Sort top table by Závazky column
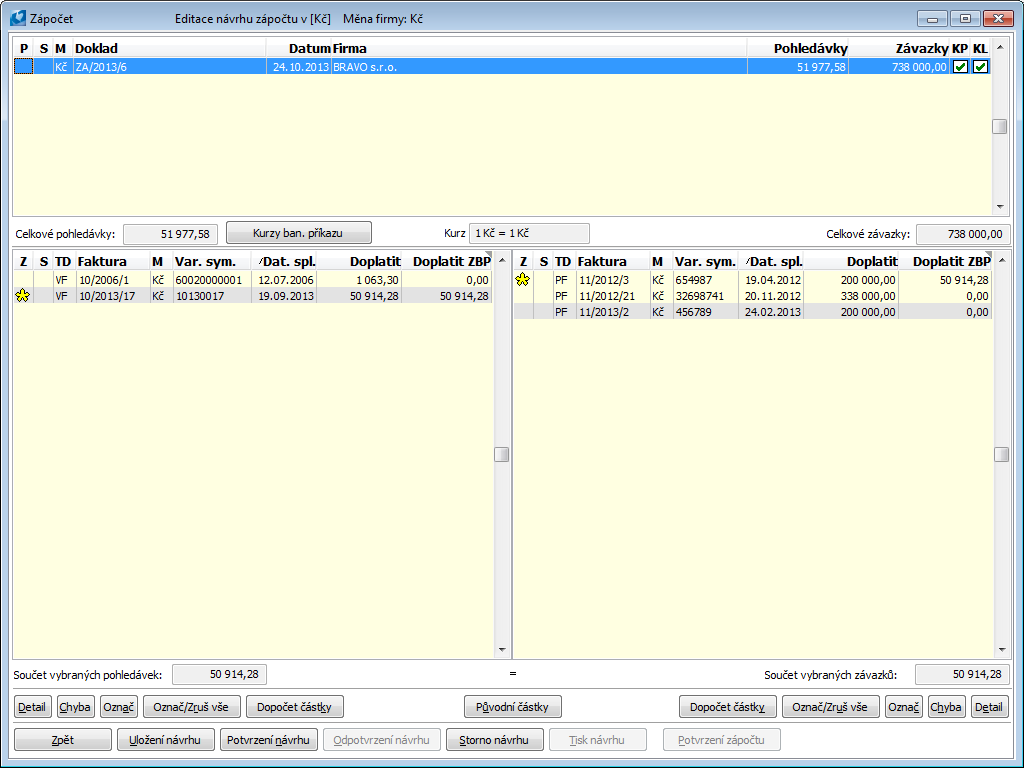This screenshot has width=1024, height=768. coord(899,48)
